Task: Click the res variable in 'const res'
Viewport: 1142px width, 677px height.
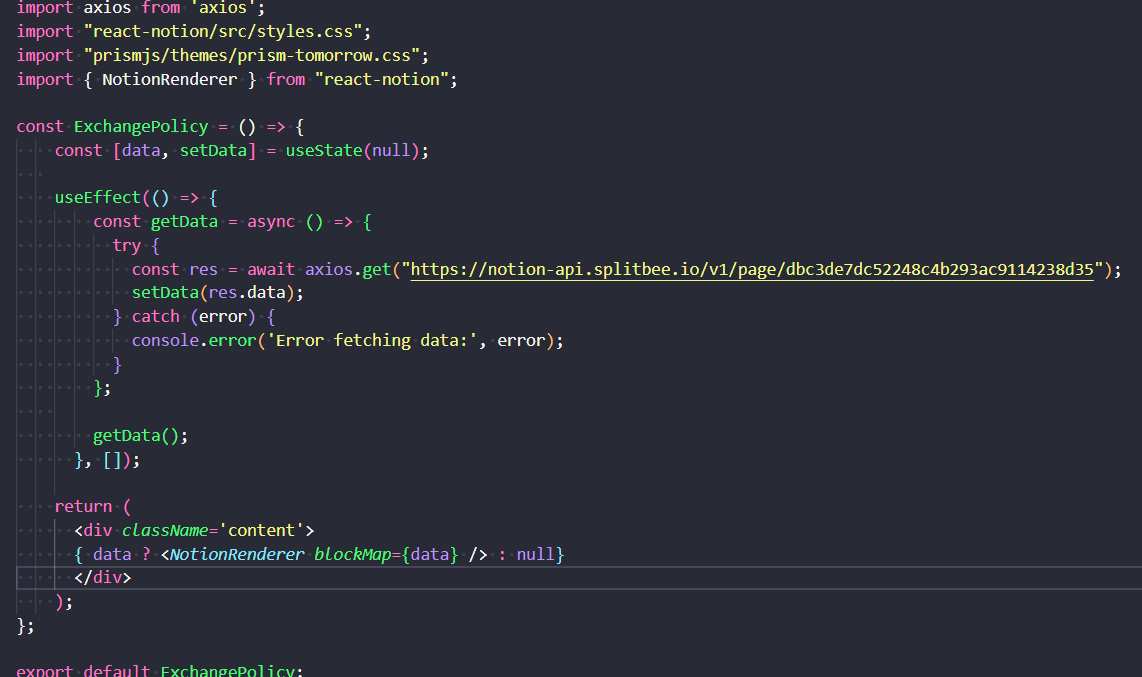Action: coord(204,270)
